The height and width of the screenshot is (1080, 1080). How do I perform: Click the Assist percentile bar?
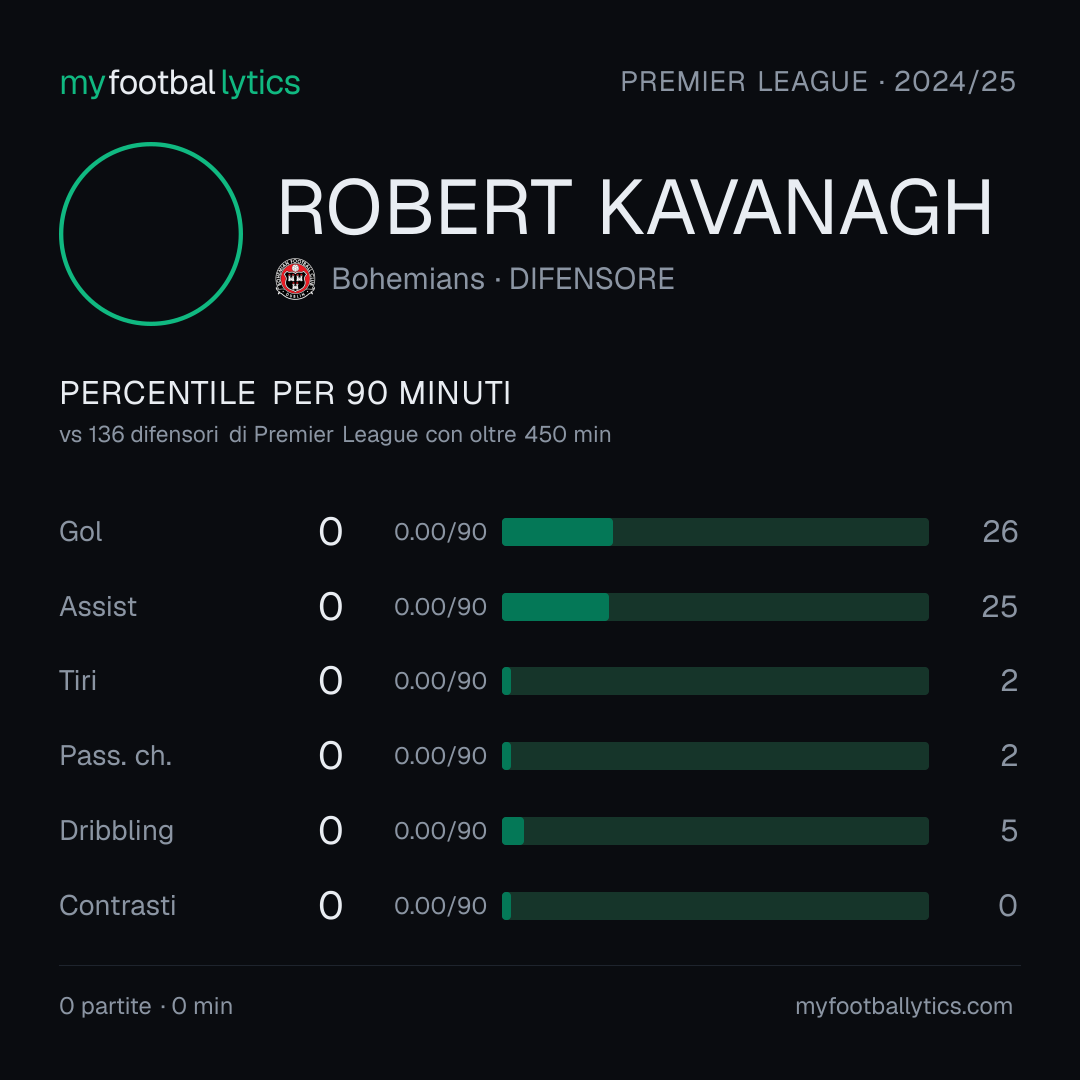(715, 607)
